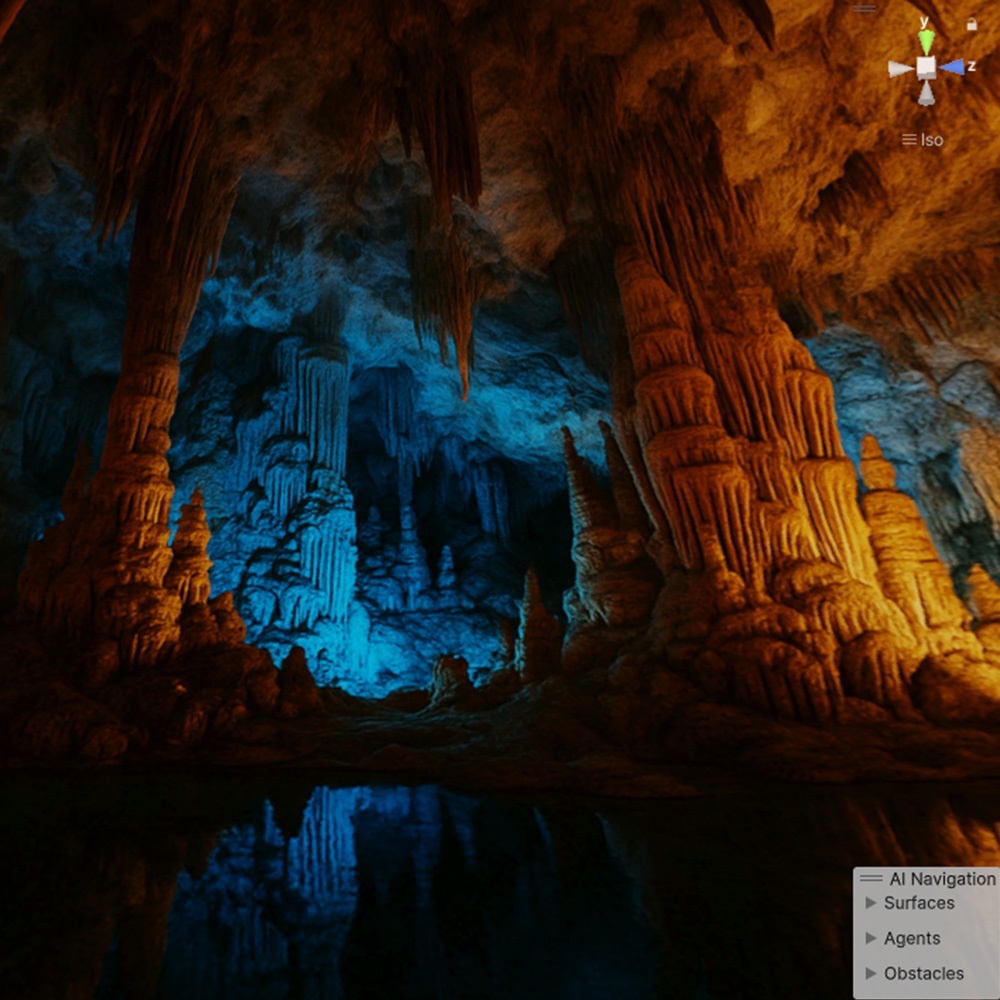
Task: Click the AI Navigation overlay handle lines
Action: pyautogui.click(x=871, y=878)
